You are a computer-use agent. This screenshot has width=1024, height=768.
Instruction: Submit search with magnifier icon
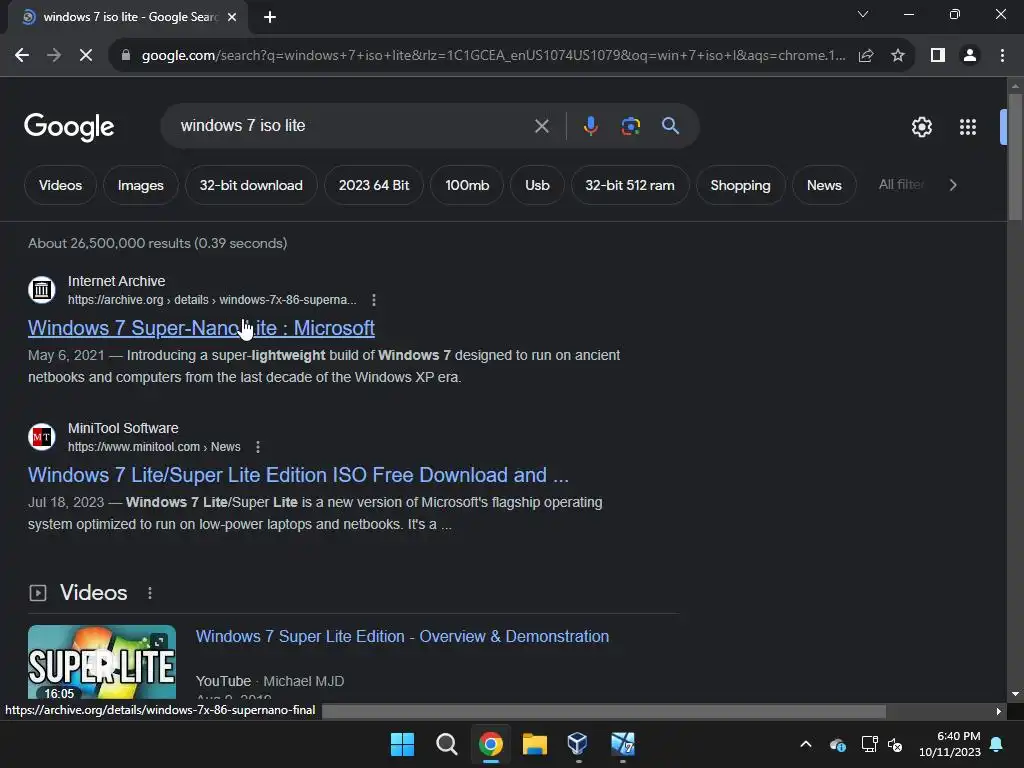tap(670, 126)
